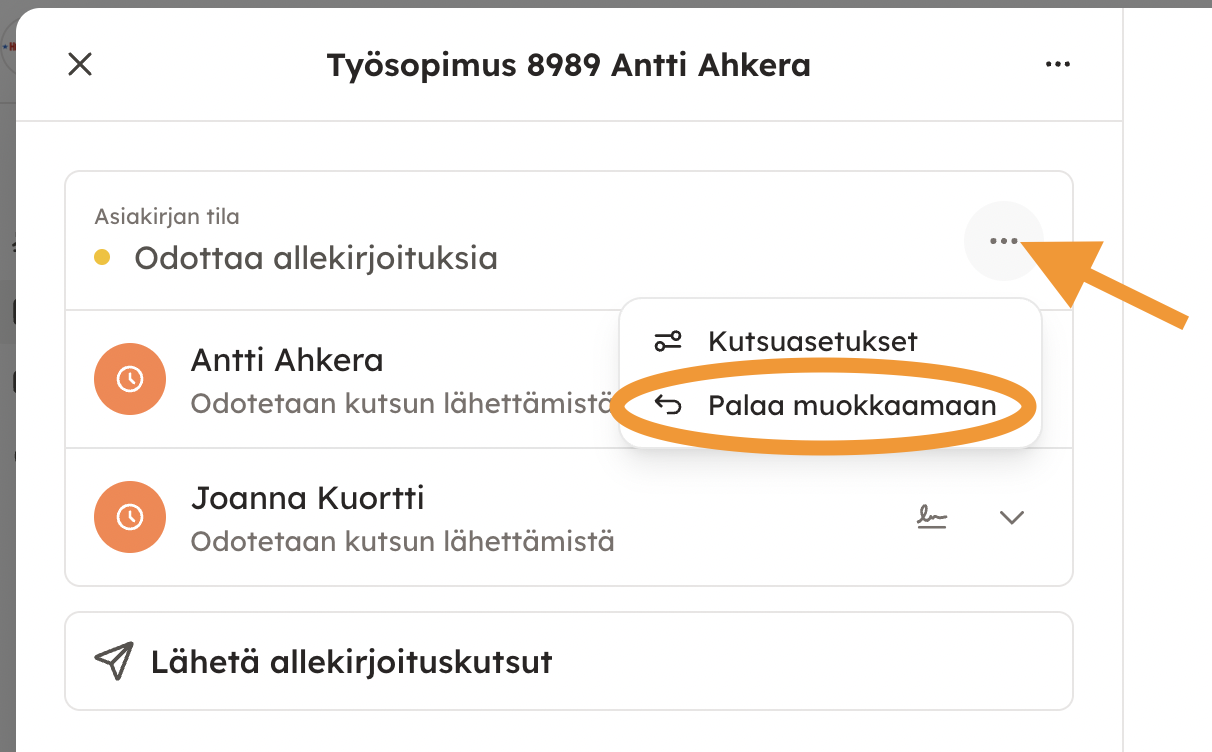The image size is (1212, 752).
Task: Click the return arrow icon in menu
Action: click(x=668, y=405)
